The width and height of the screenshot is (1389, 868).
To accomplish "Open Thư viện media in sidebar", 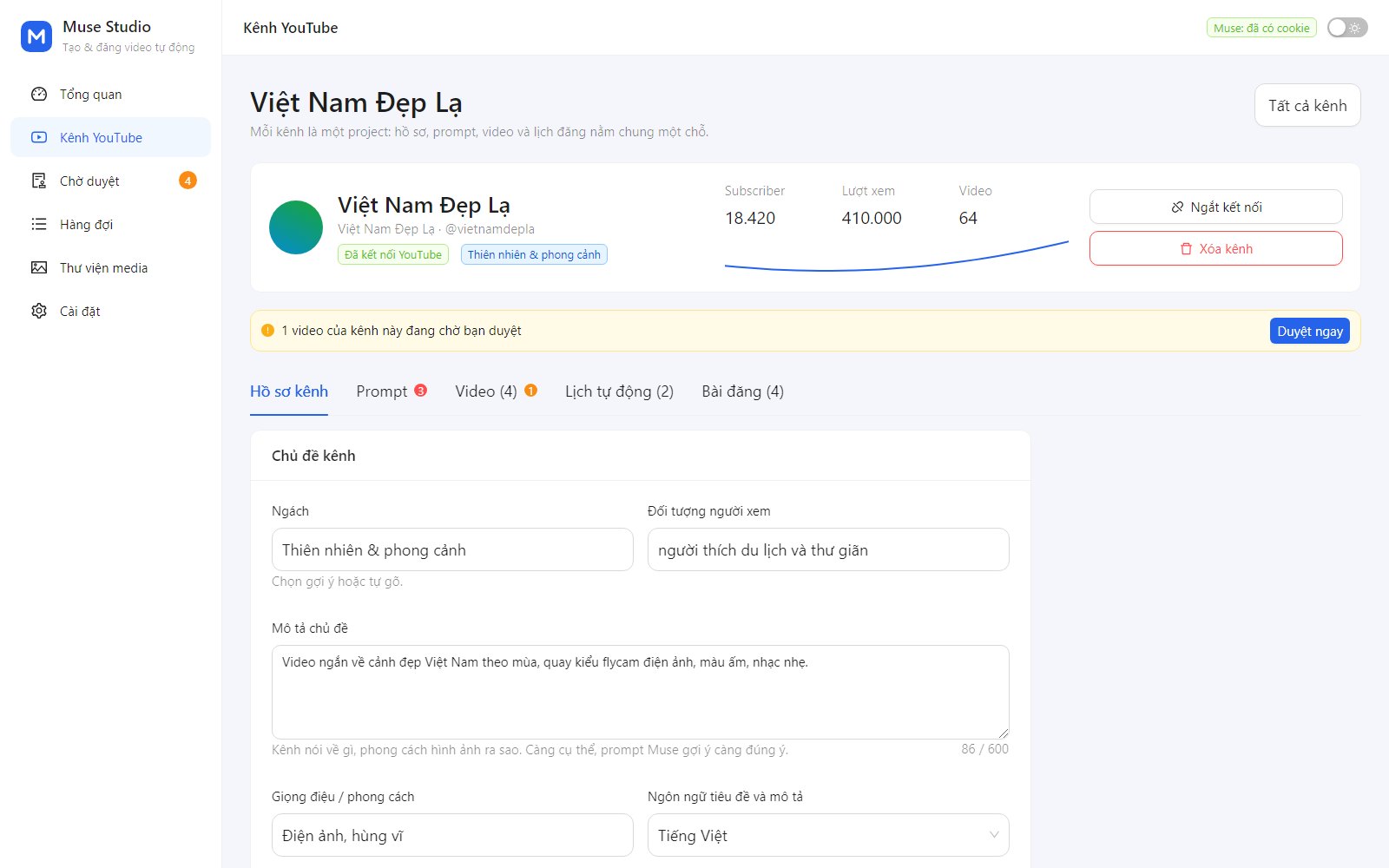I will [110, 267].
